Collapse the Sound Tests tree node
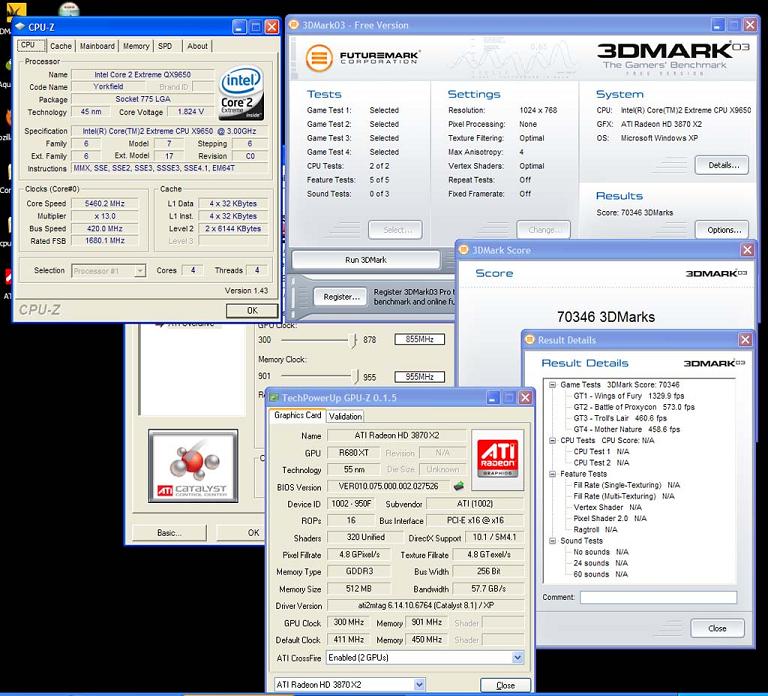The height and width of the screenshot is (696, 768). pos(552,541)
